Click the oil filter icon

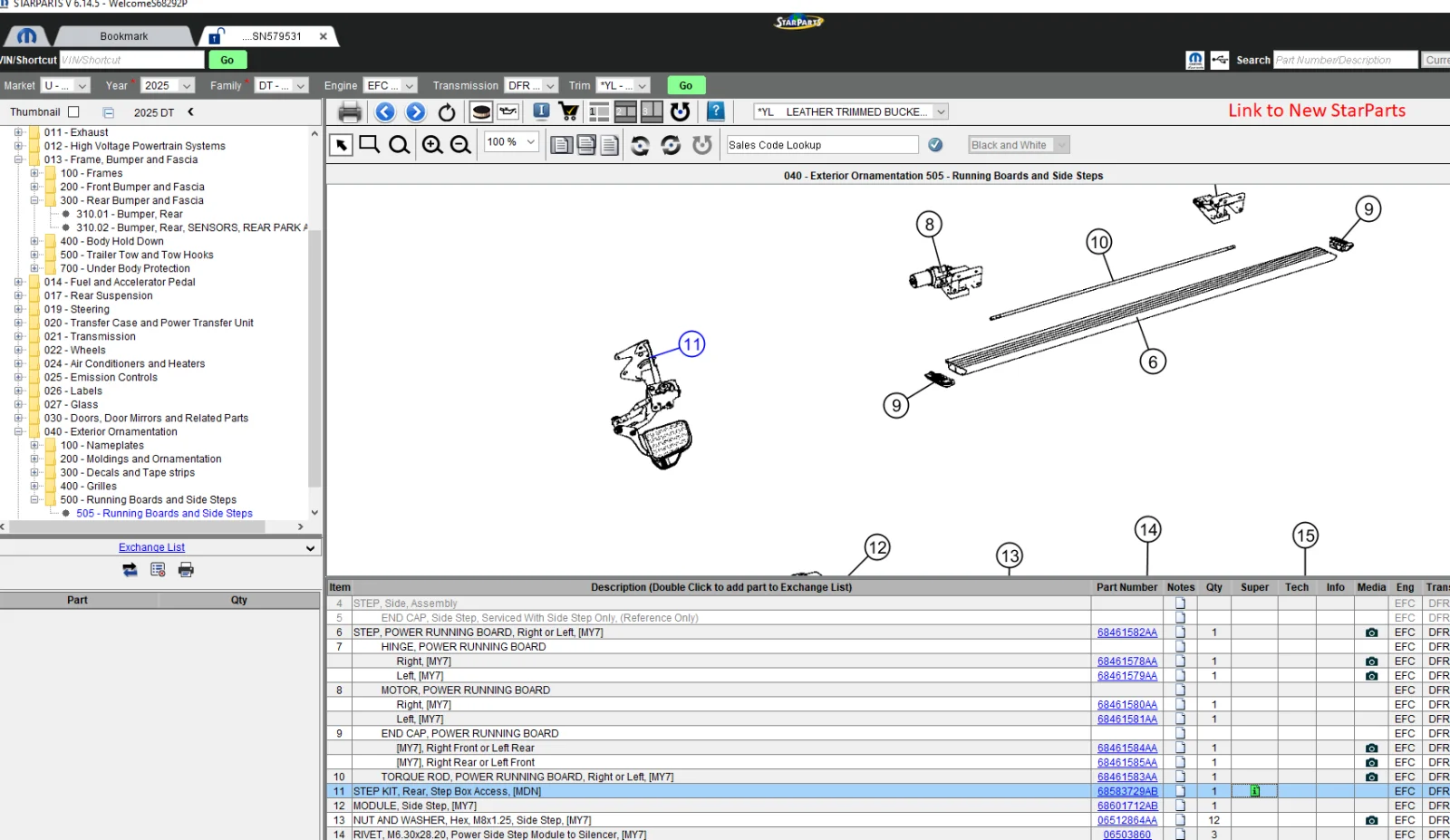[x=481, y=112]
